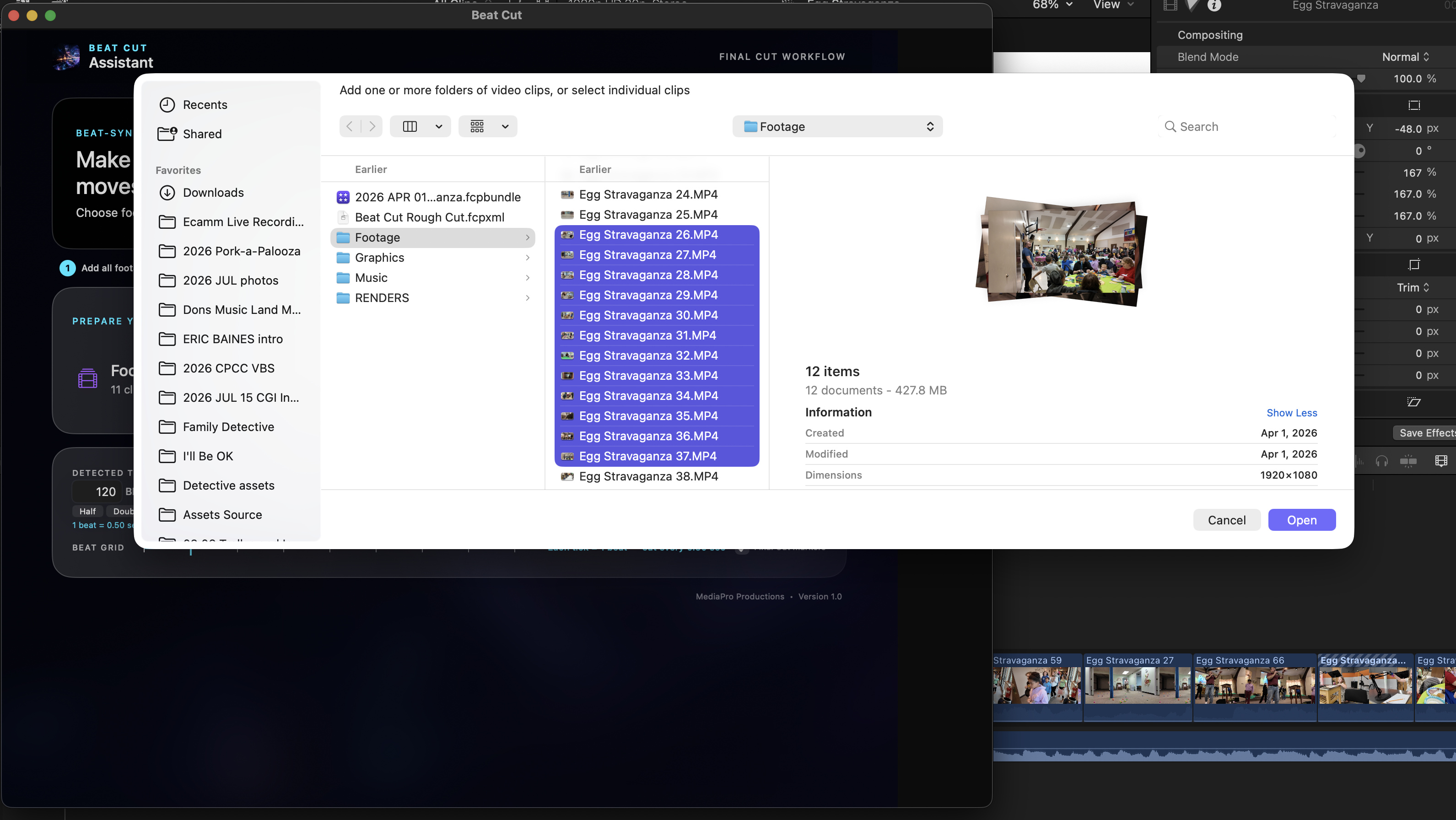Open the Footage location path popup
The image size is (1456, 820).
click(837, 127)
